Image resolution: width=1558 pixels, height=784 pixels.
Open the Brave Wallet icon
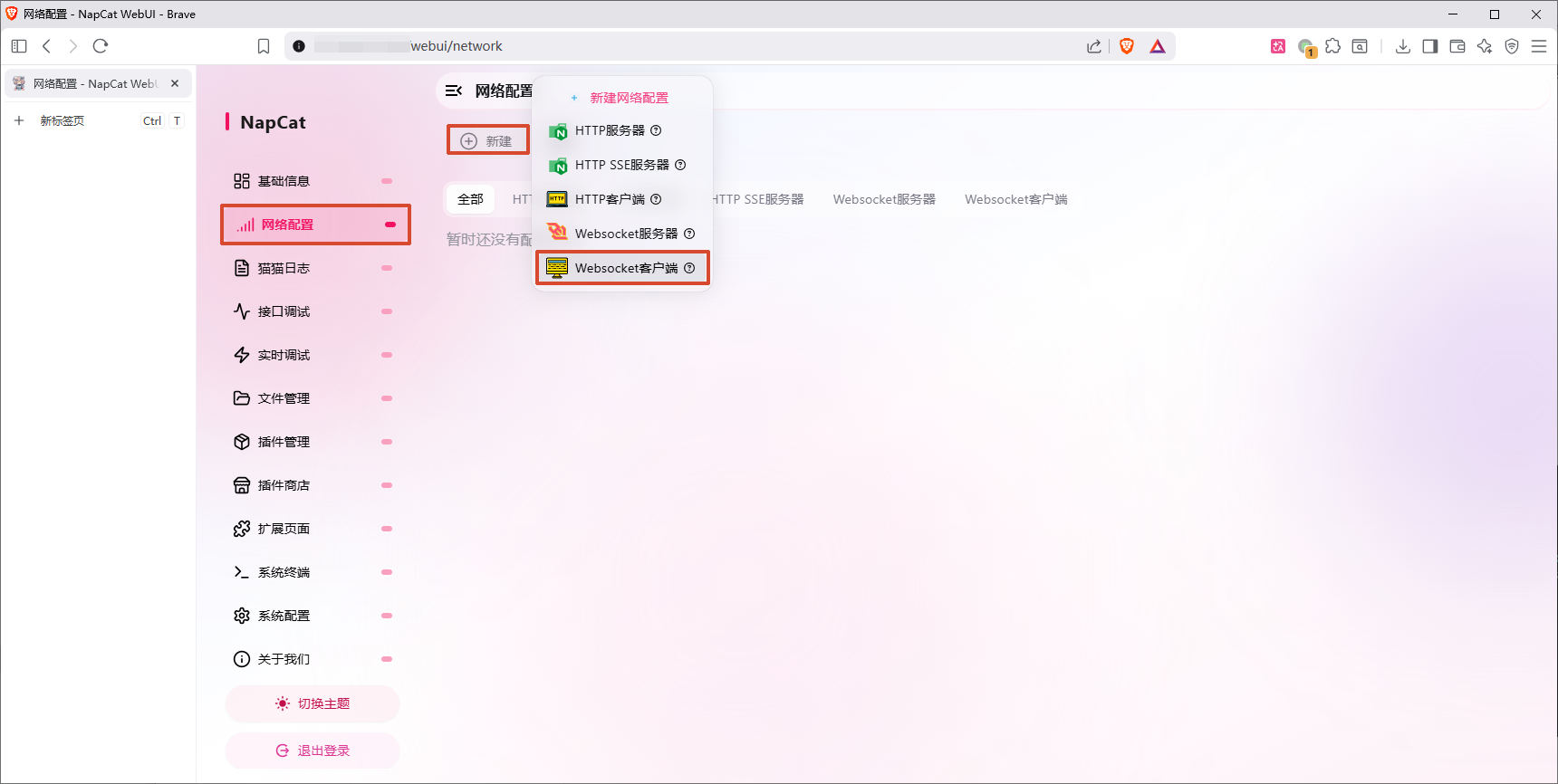1457,46
